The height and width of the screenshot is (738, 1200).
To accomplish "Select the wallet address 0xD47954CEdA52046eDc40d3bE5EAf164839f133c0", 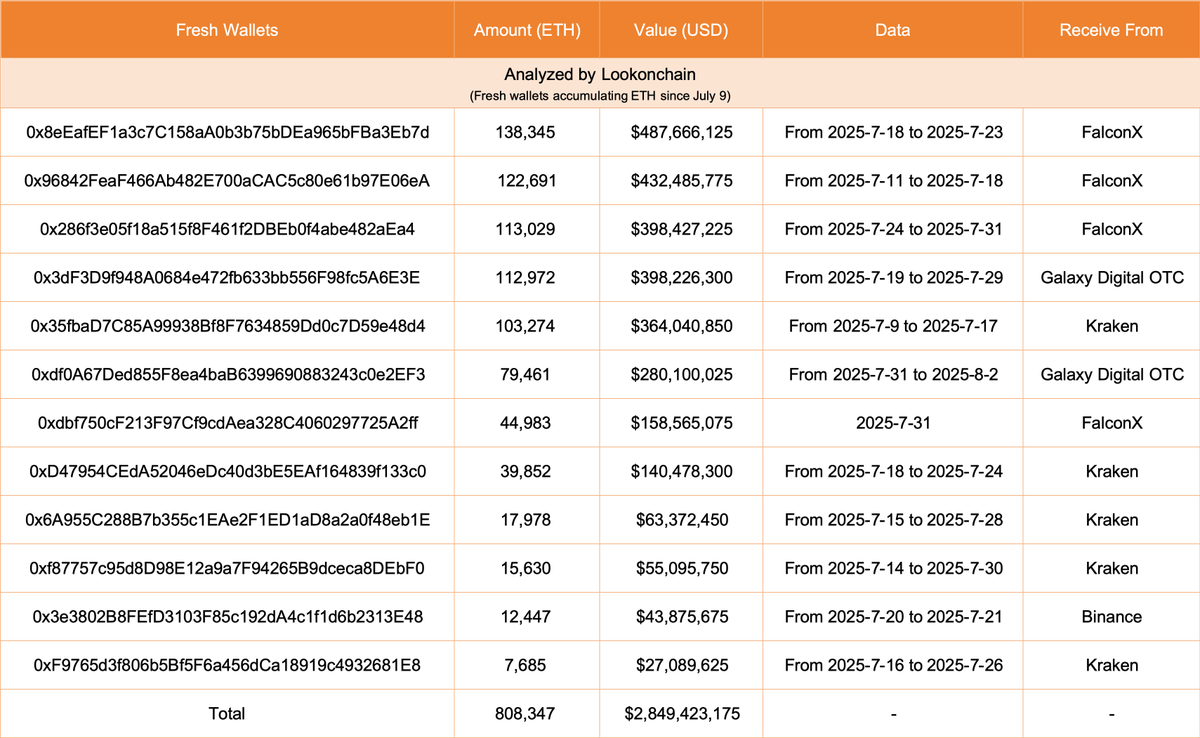I will 227,472.
